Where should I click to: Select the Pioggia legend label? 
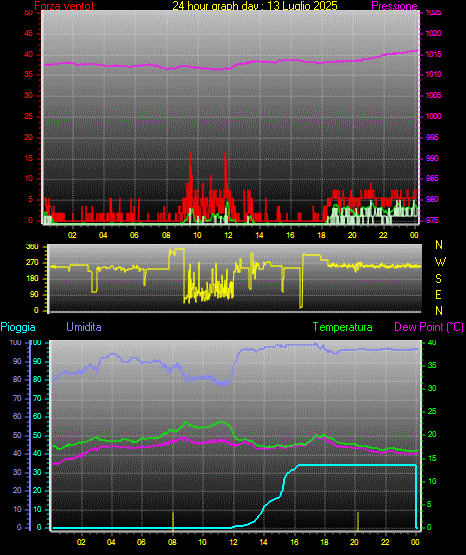[18, 327]
